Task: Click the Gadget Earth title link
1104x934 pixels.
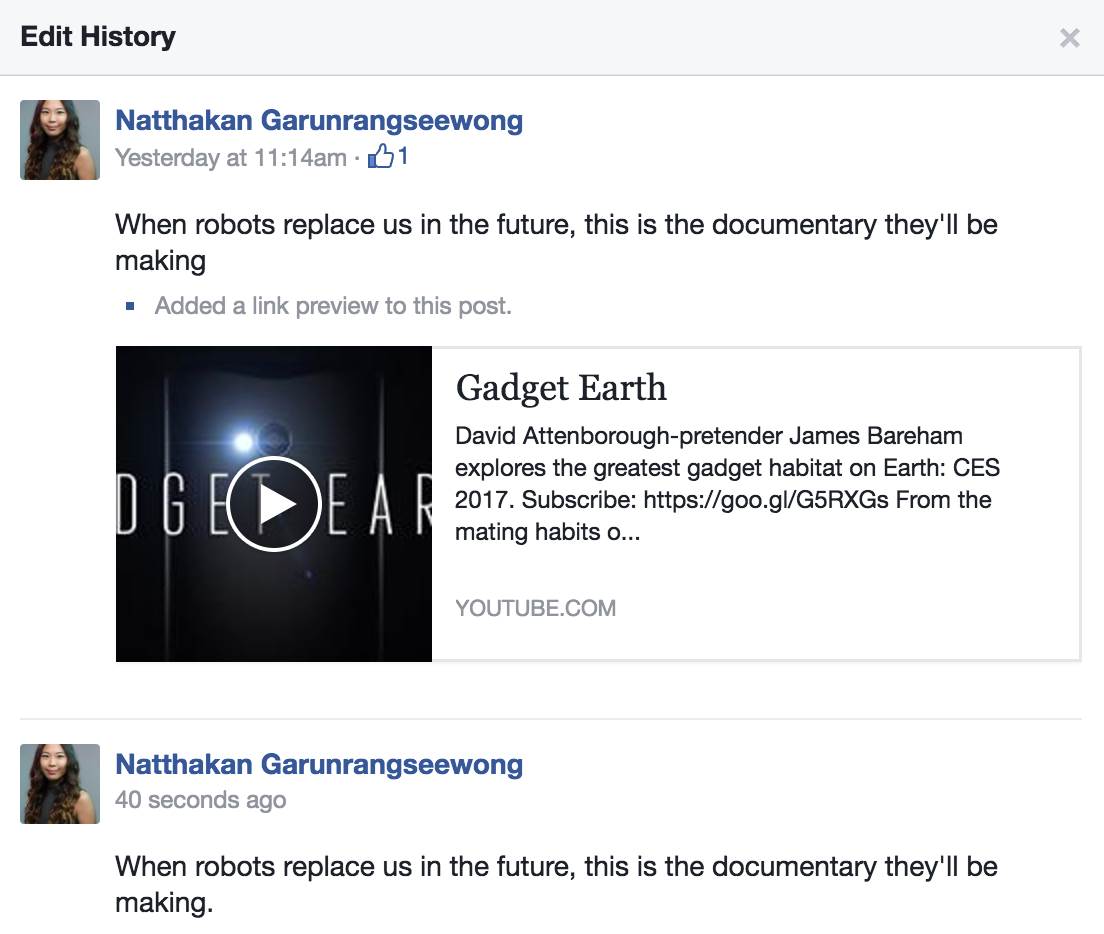Action: pyautogui.click(x=562, y=388)
